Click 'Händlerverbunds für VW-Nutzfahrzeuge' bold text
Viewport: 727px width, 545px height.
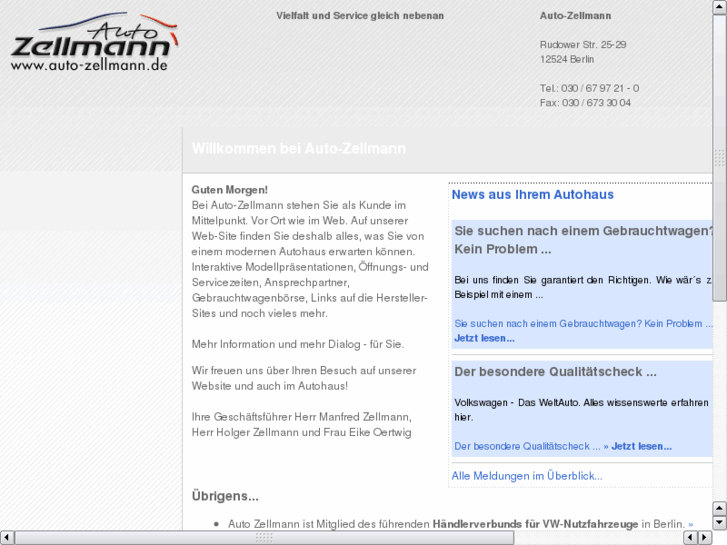(535, 524)
